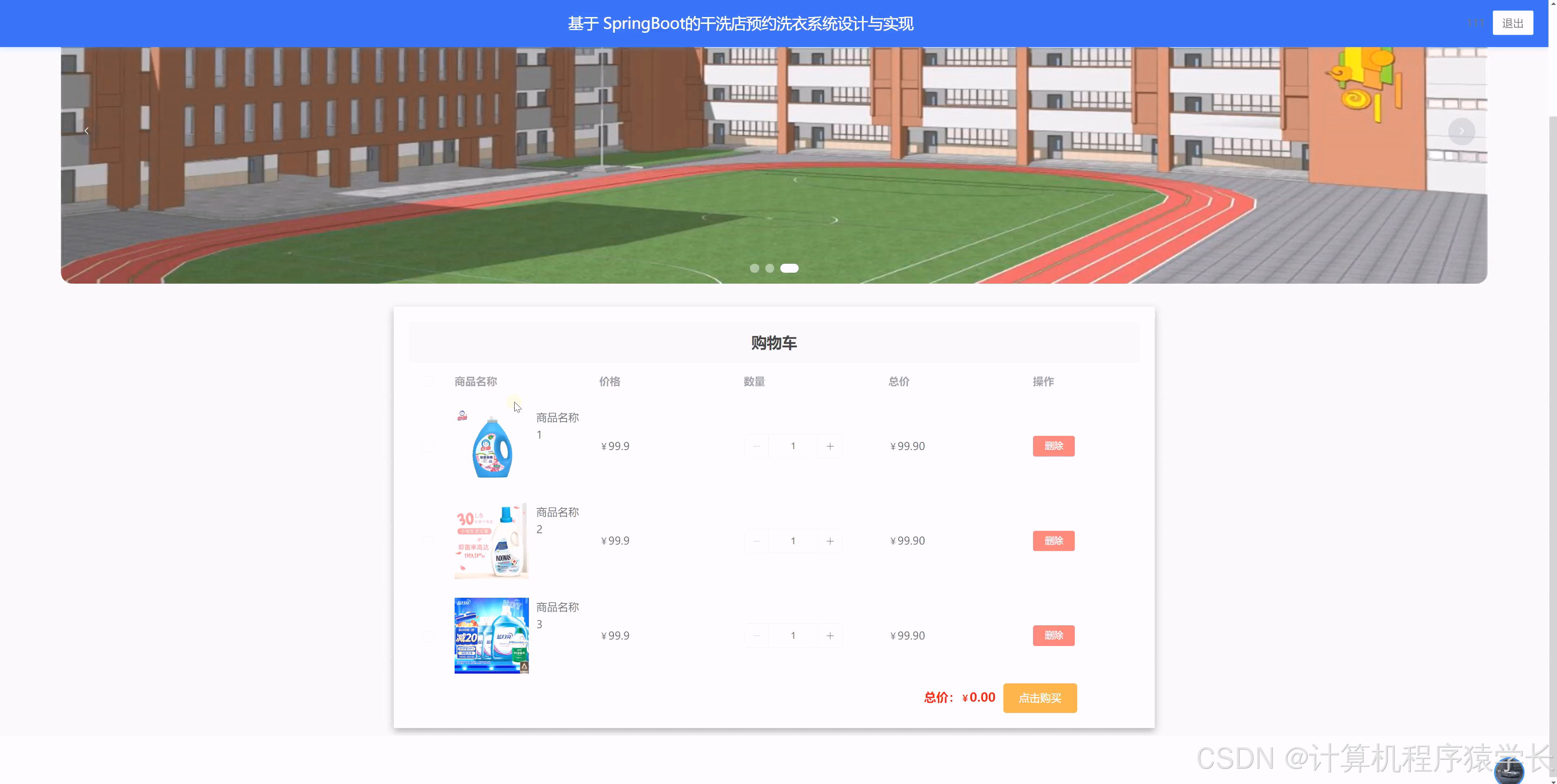Screen dimensions: 1557x784
Task: Click the 退出 button to log out
Action: (1513, 22)
